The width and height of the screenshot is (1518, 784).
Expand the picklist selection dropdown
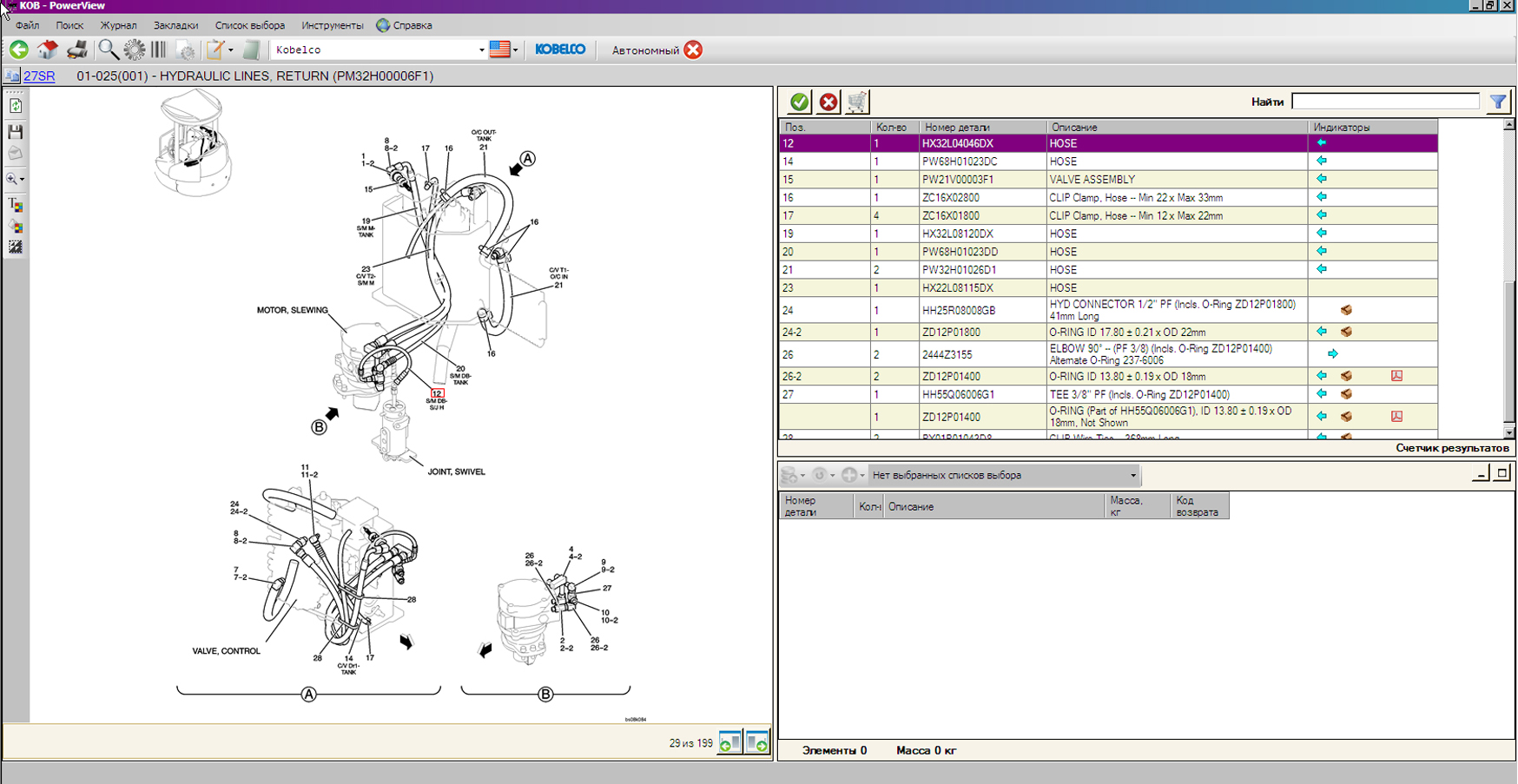point(1132,476)
